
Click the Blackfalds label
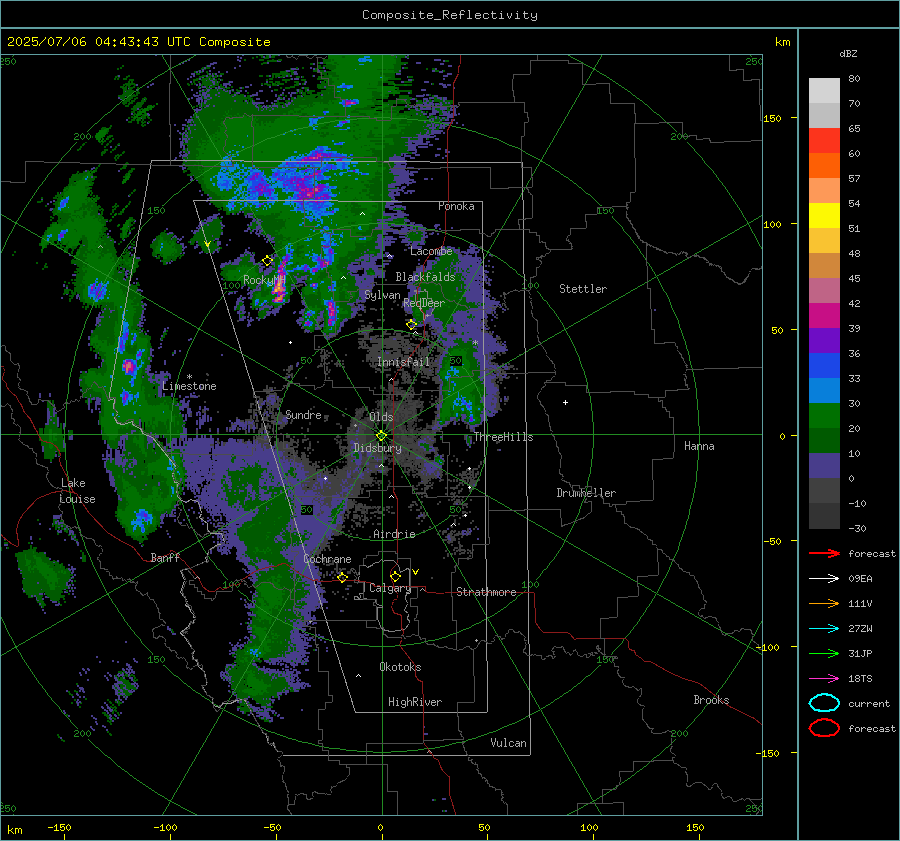coord(425,277)
